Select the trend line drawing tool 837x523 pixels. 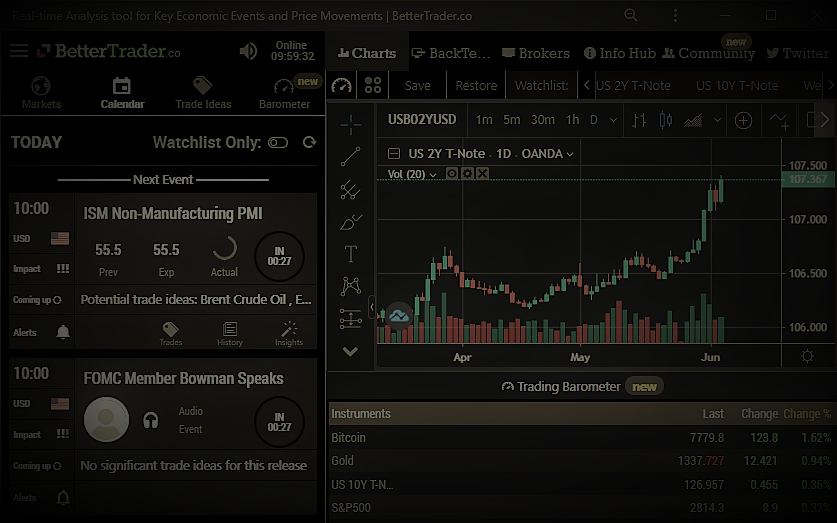[351, 156]
